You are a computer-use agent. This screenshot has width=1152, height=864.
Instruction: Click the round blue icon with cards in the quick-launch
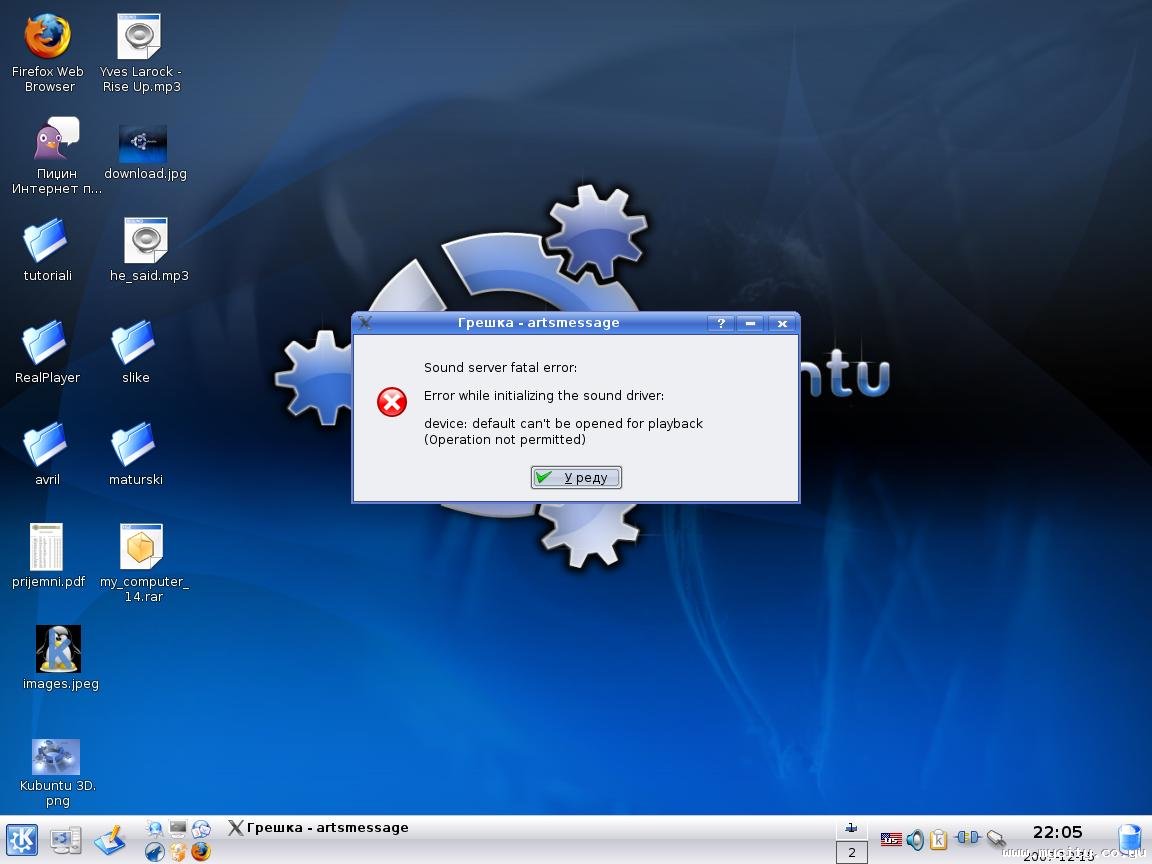[x=201, y=829]
